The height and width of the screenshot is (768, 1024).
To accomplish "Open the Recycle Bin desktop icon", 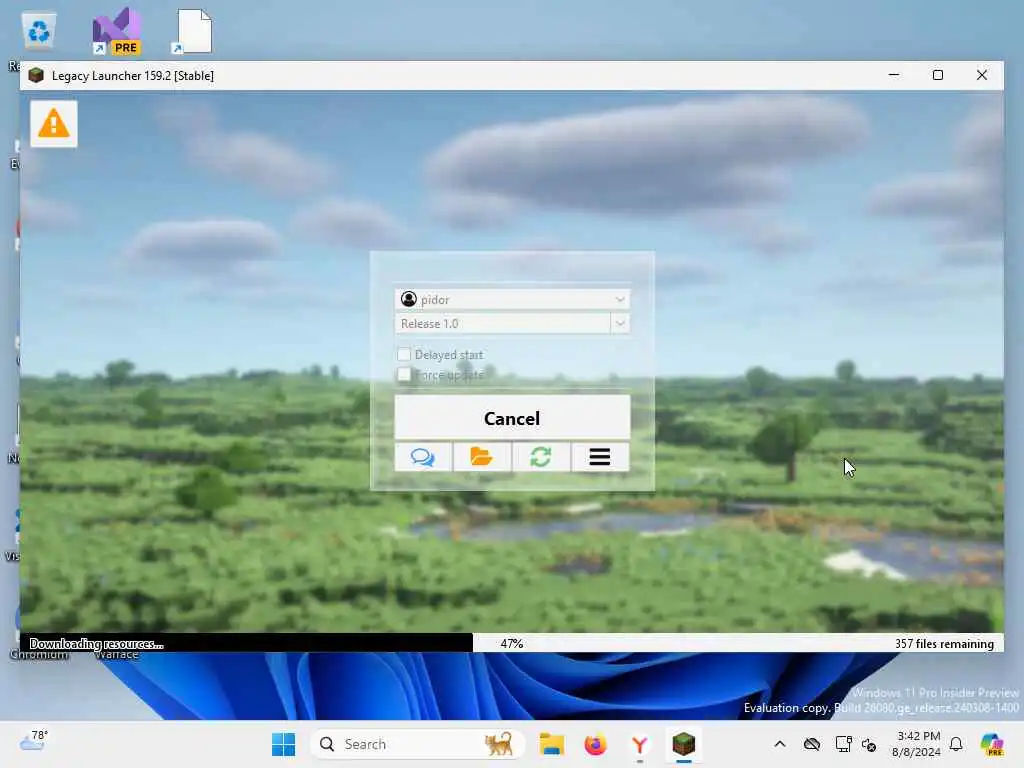I will point(39,31).
